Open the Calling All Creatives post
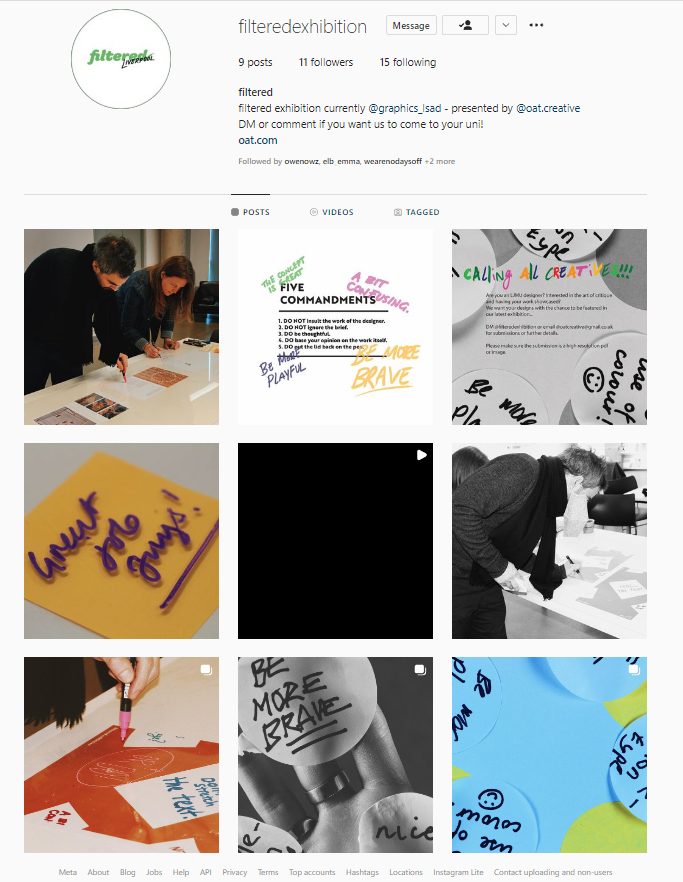 [549, 327]
